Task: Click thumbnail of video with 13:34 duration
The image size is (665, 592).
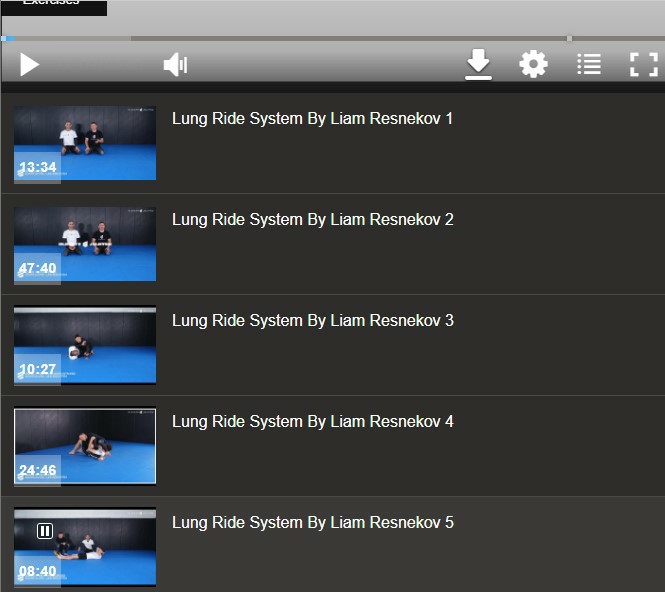Action: [x=85, y=142]
